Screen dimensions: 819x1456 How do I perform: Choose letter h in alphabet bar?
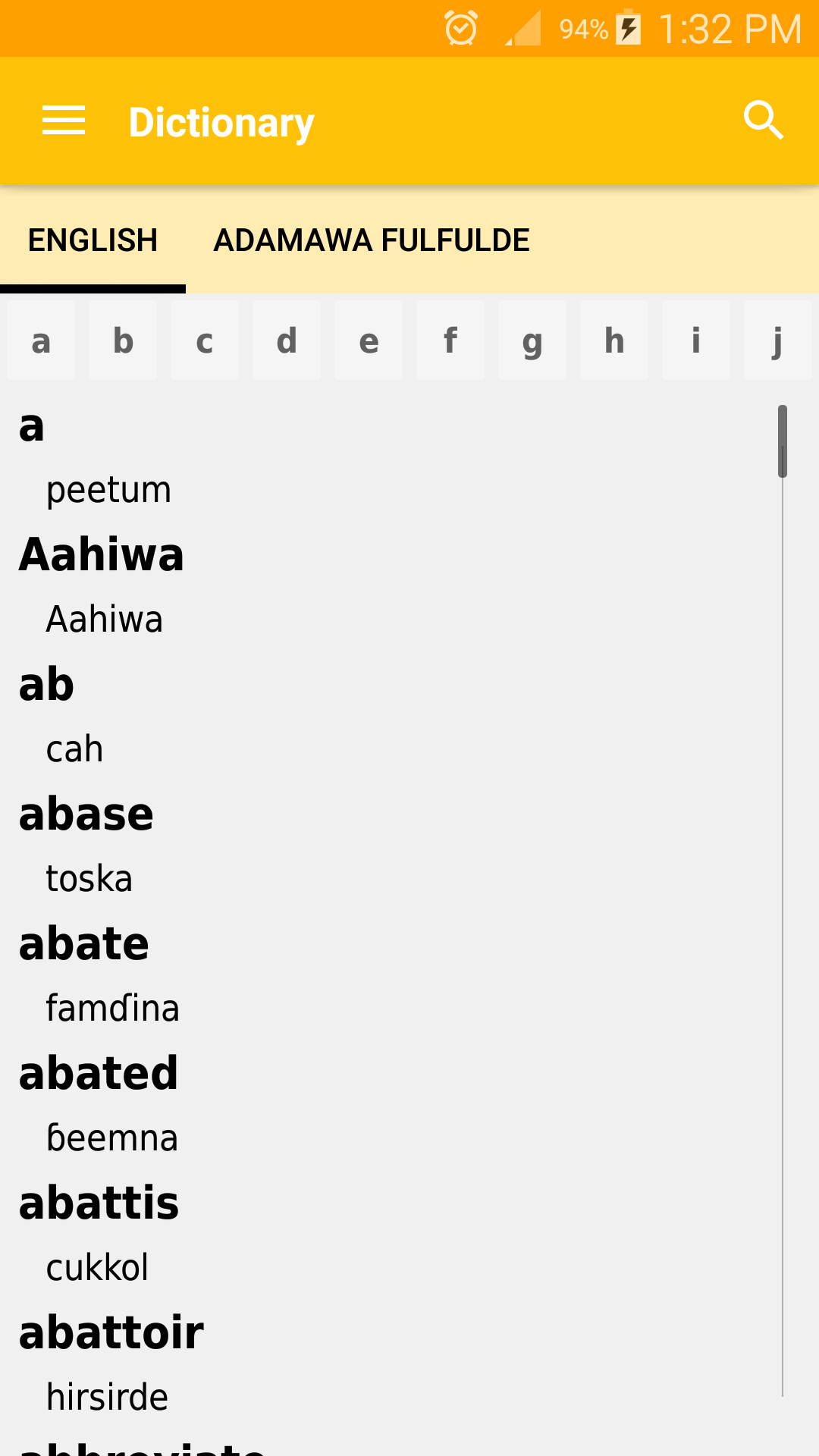[614, 340]
